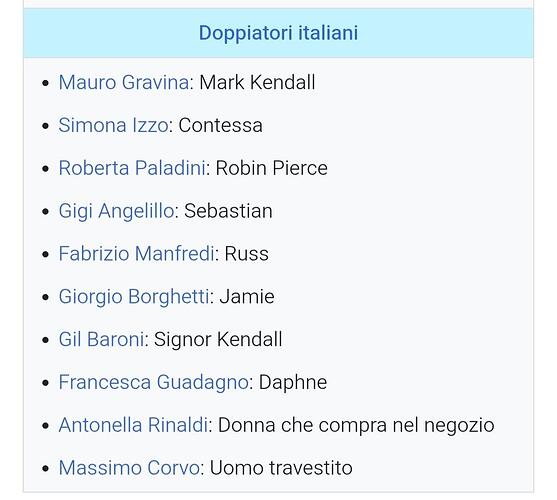The height and width of the screenshot is (500, 557).
Task: Follow the Massimo Corvo link
Action: click(x=129, y=468)
